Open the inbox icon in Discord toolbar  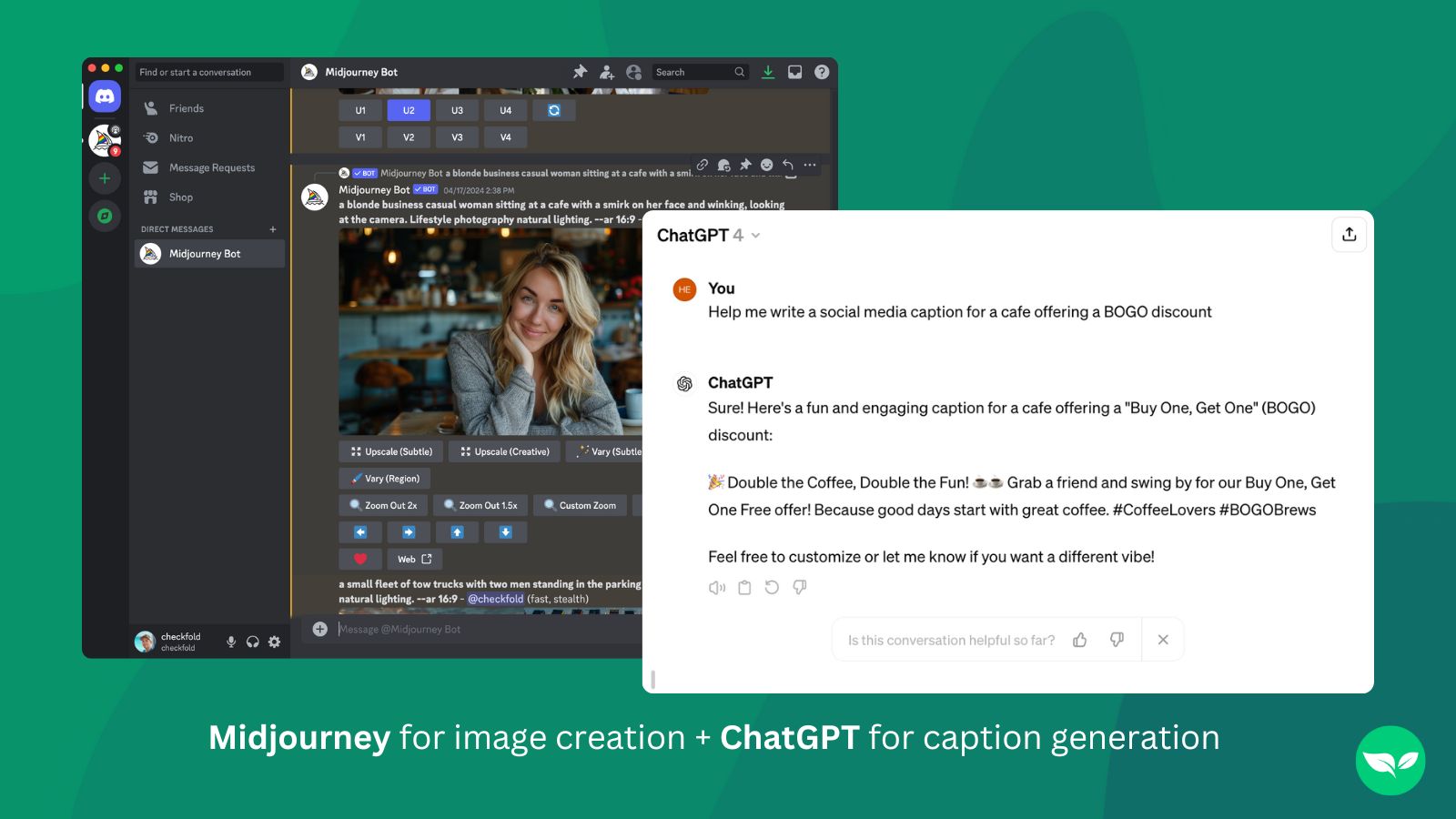pyautogui.click(x=795, y=72)
